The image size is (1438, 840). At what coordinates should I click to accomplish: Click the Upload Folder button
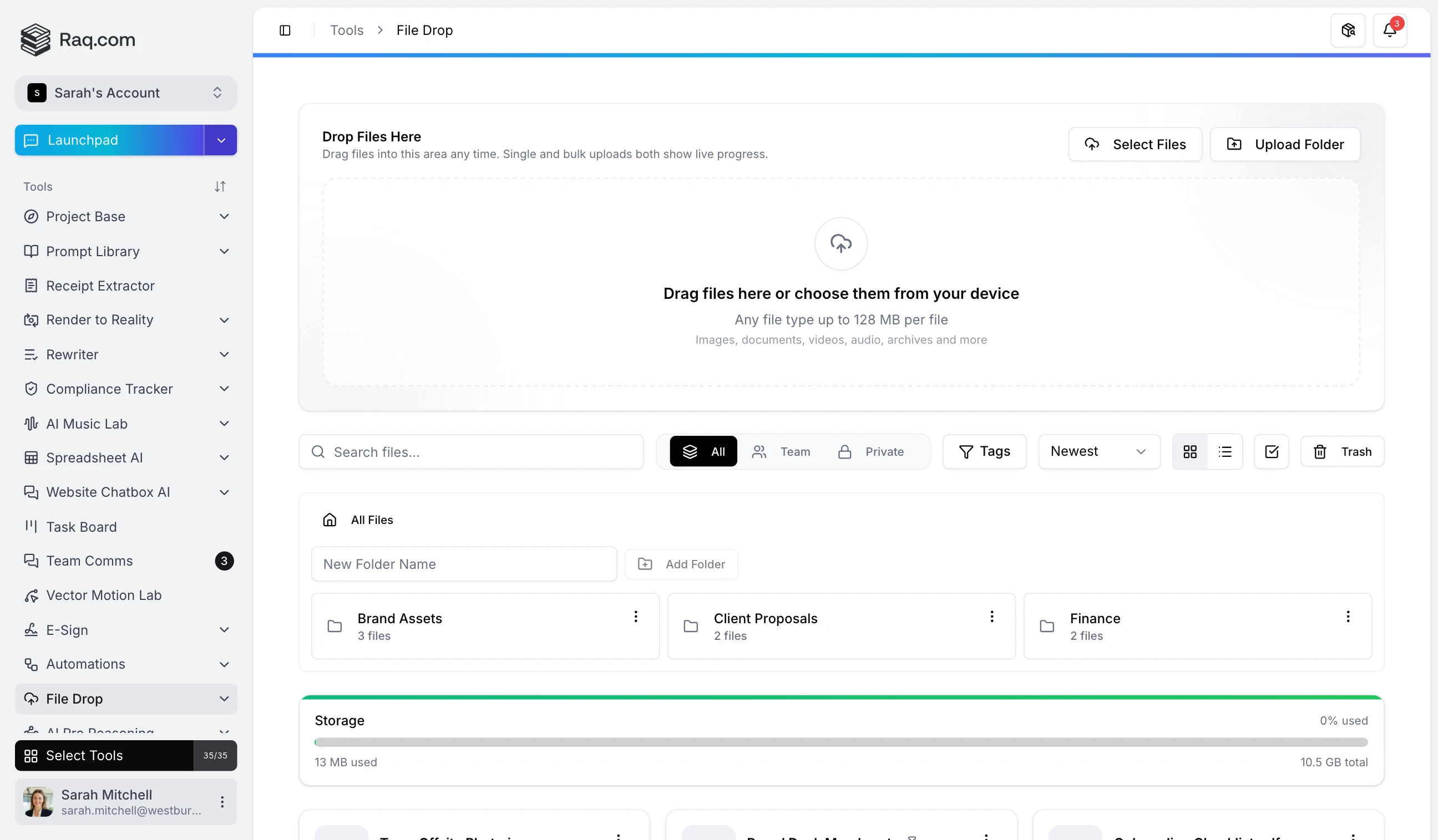tap(1284, 144)
